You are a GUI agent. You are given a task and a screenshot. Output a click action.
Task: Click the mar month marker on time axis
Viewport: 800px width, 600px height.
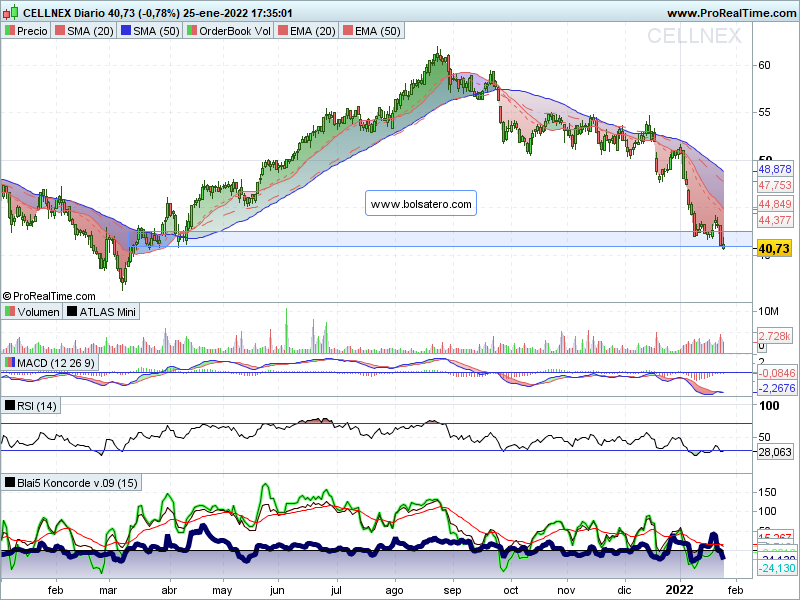[x=108, y=590]
